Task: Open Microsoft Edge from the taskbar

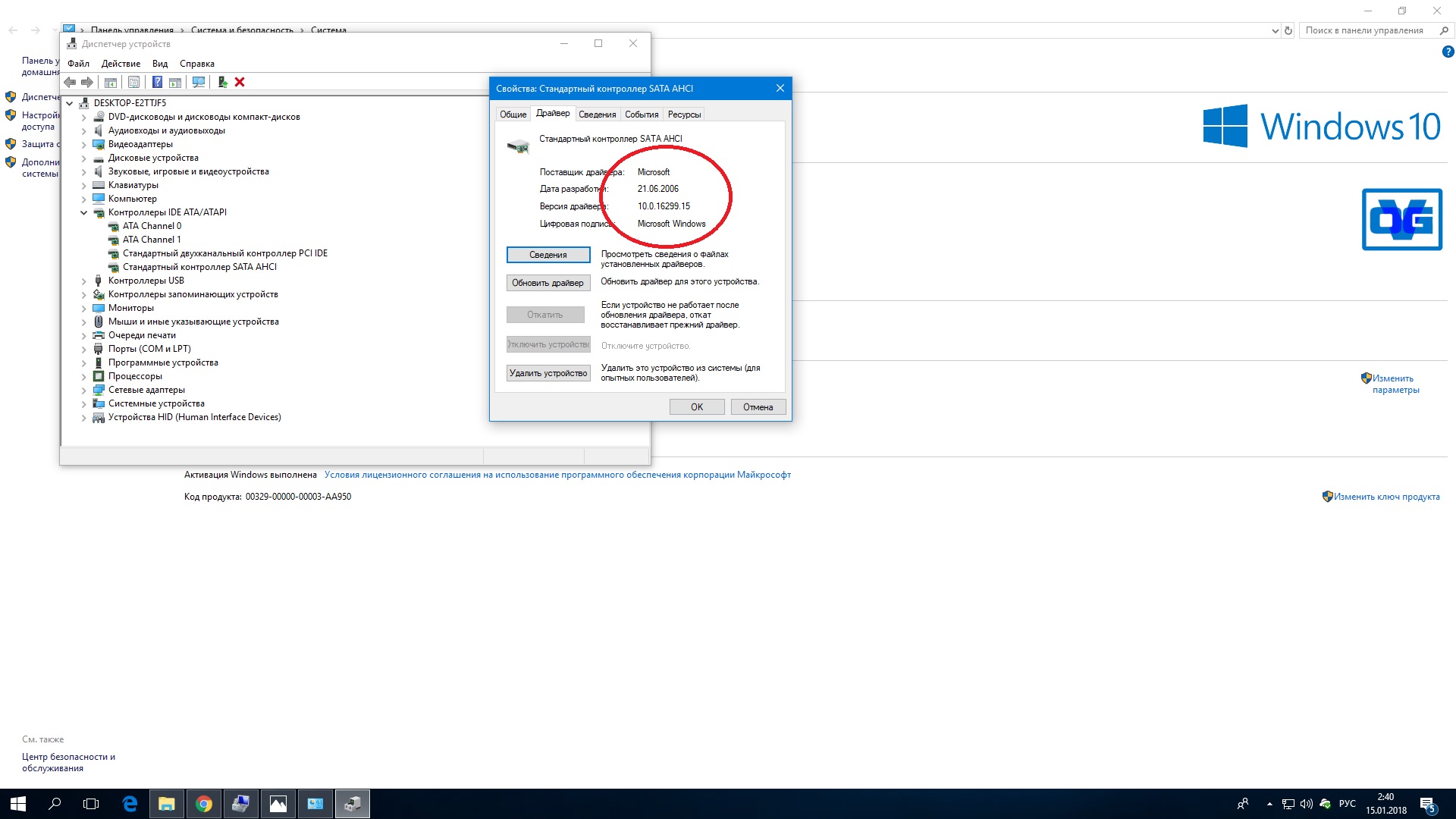Action: [130, 804]
